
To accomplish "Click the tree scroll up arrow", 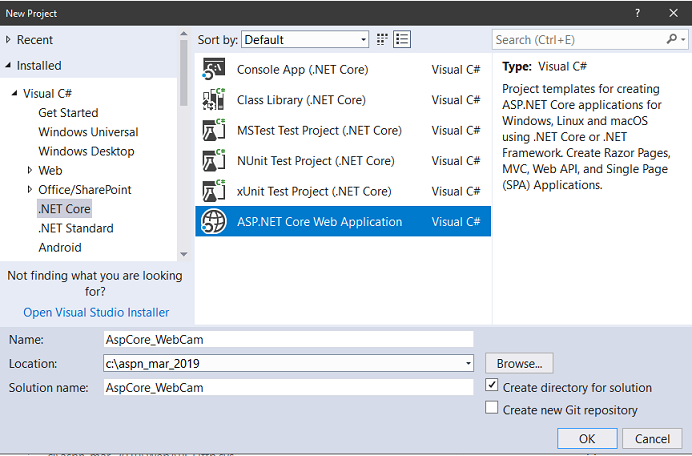I will 184,34.
